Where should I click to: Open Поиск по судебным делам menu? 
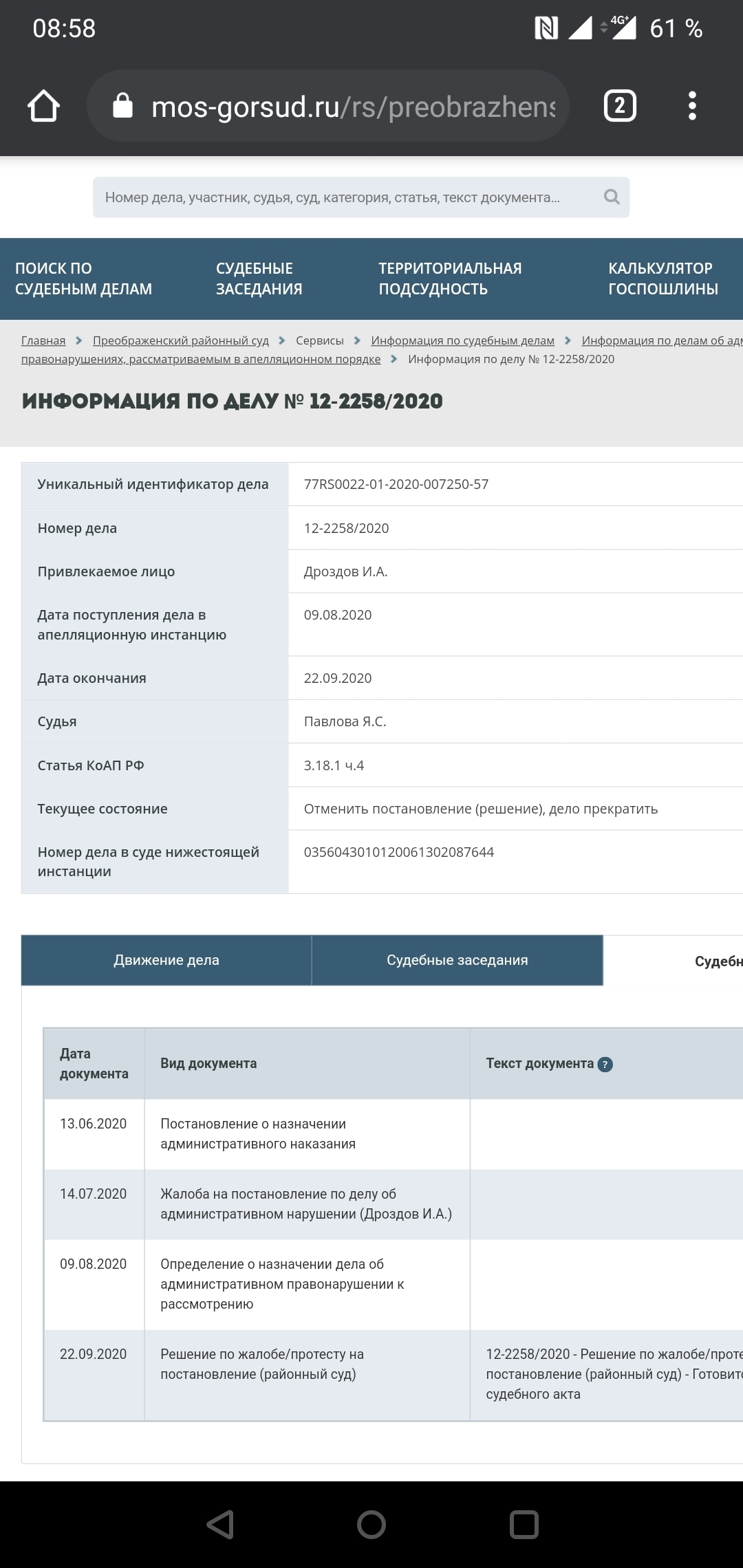click(83, 279)
